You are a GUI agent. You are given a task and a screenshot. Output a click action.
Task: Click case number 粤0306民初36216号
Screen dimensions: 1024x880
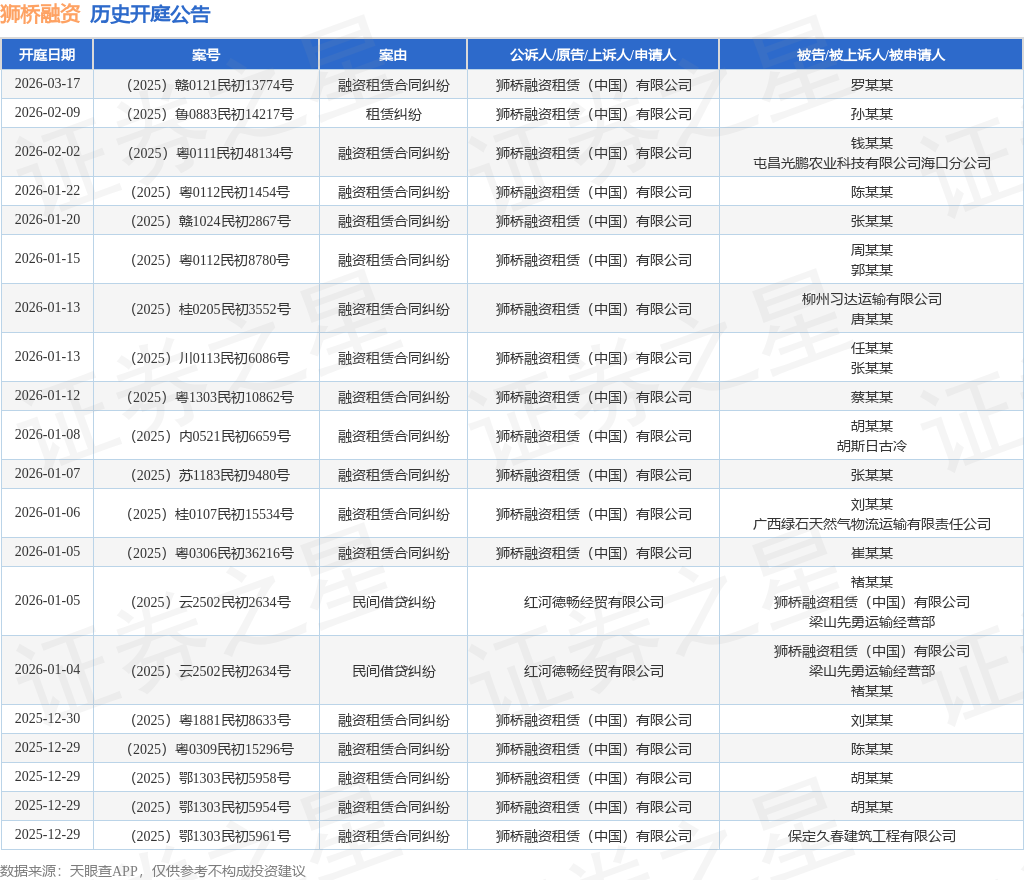(210, 554)
